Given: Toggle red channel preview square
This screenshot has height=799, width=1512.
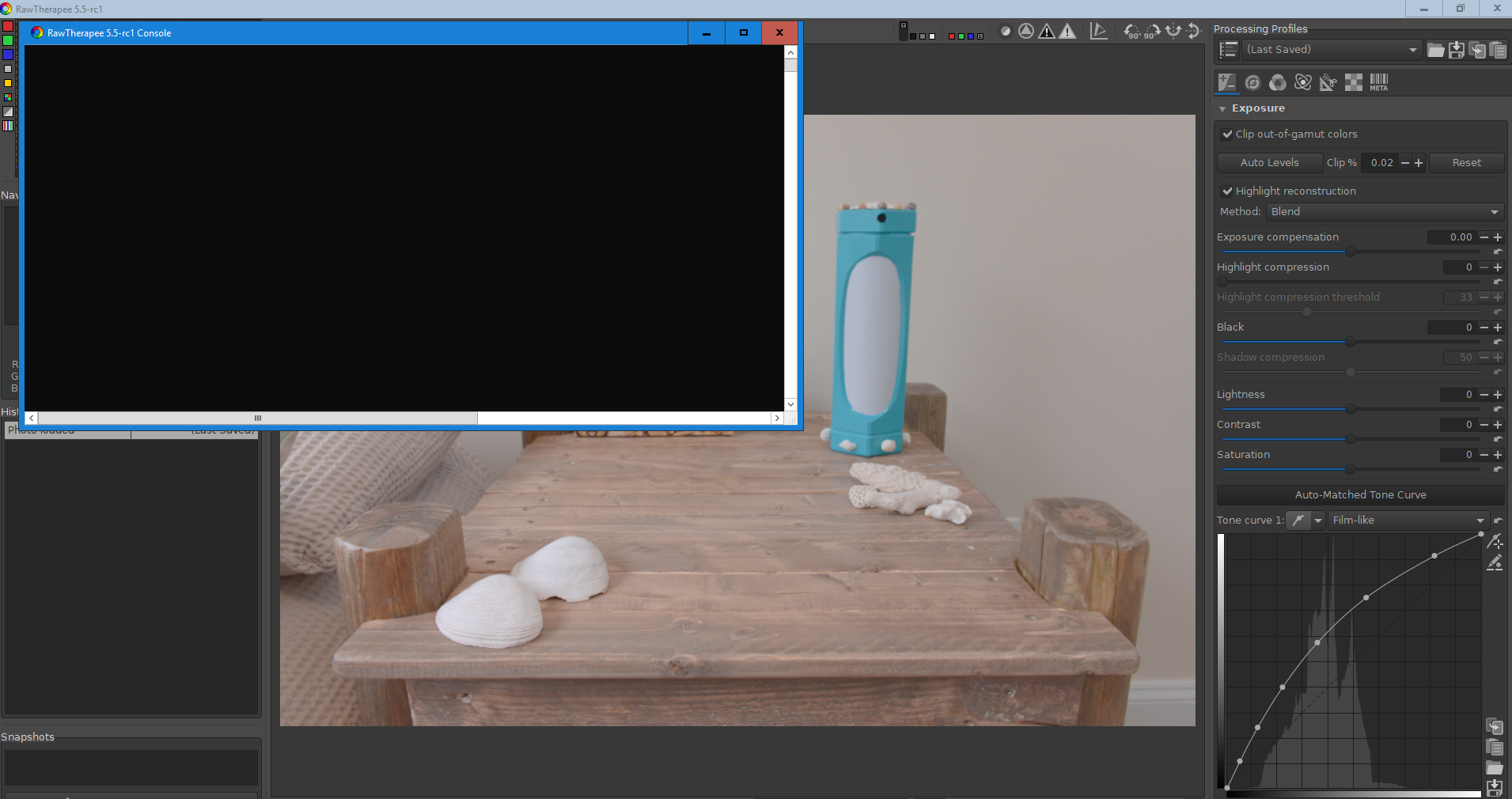Looking at the screenshot, I should tap(951, 36).
